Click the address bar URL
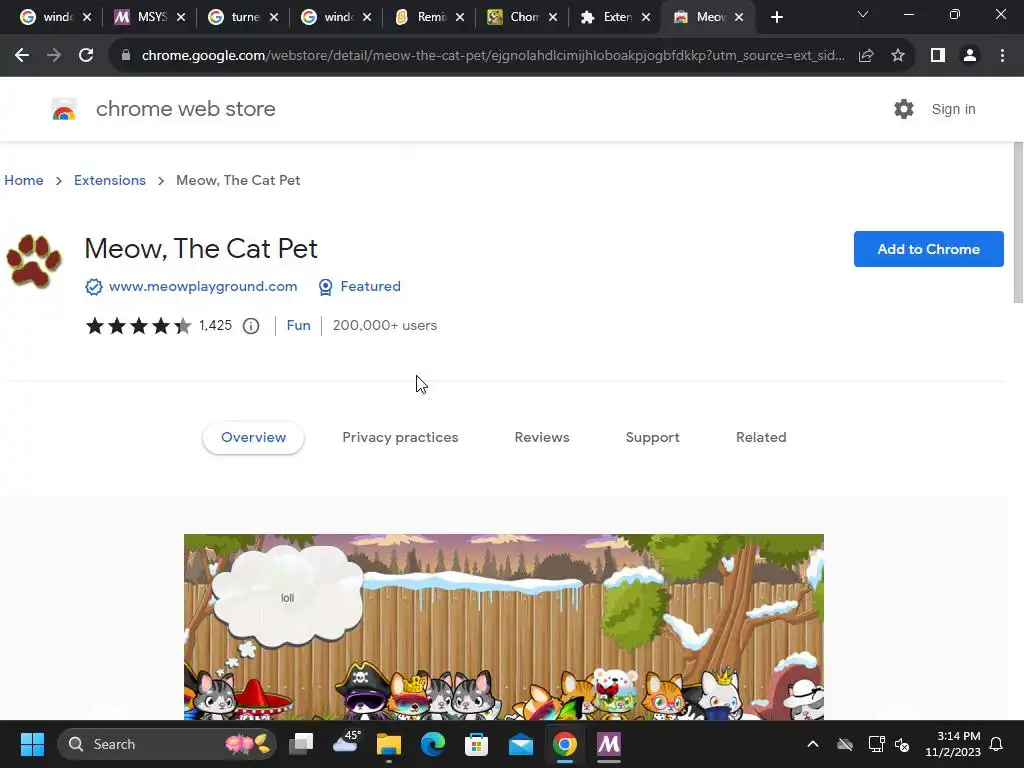 pyautogui.click(x=493, y=56)
